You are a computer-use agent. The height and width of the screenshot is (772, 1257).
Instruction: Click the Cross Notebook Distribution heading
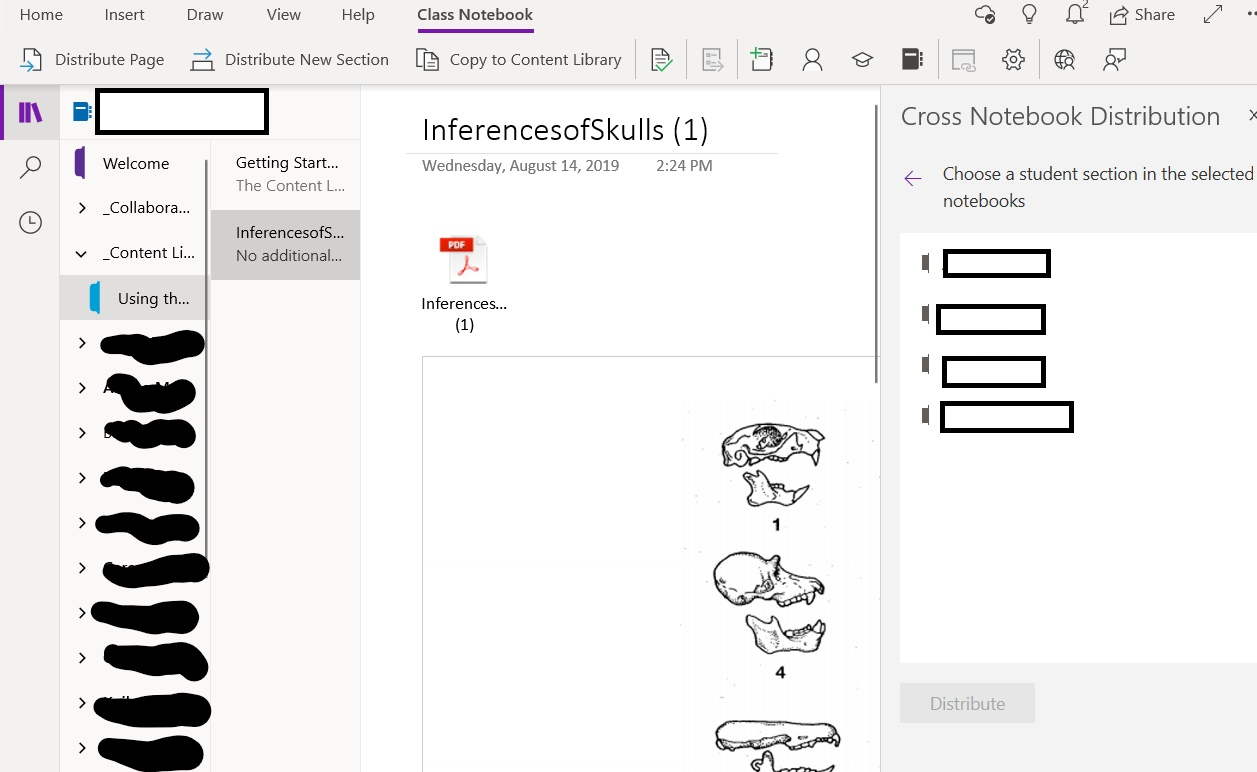[x=1060, y=117]
